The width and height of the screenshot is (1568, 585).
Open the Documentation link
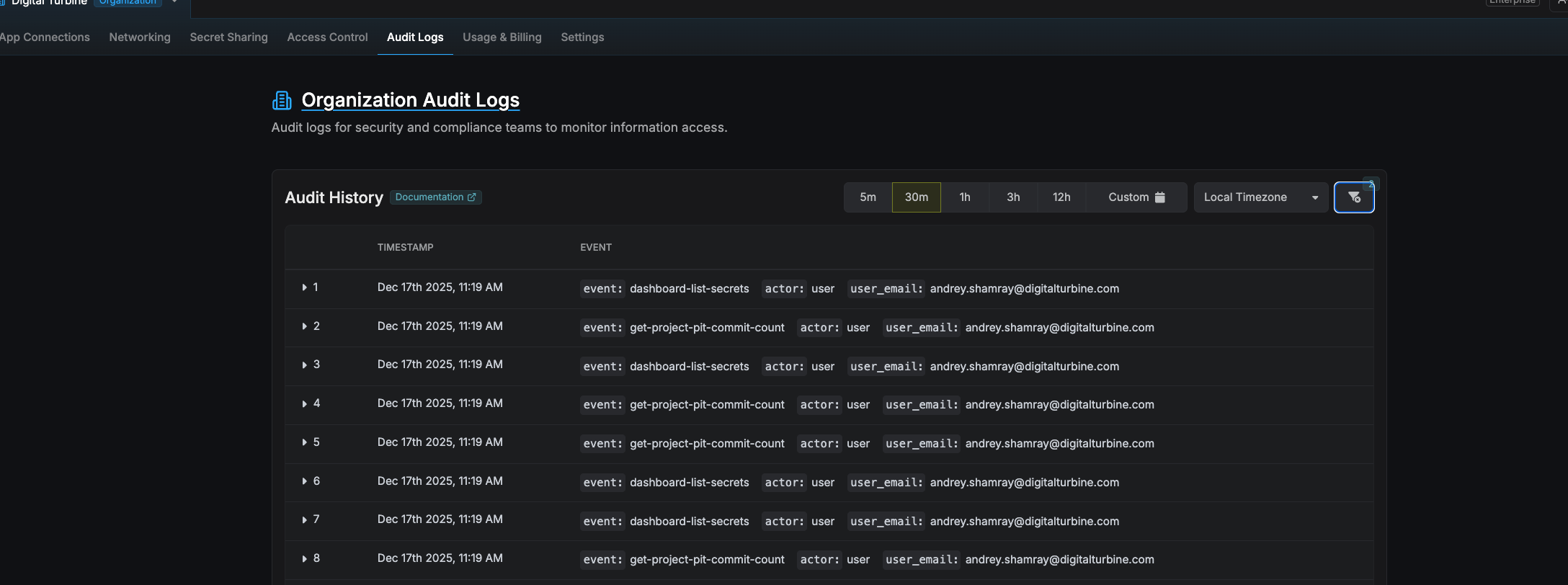point(429,197)
